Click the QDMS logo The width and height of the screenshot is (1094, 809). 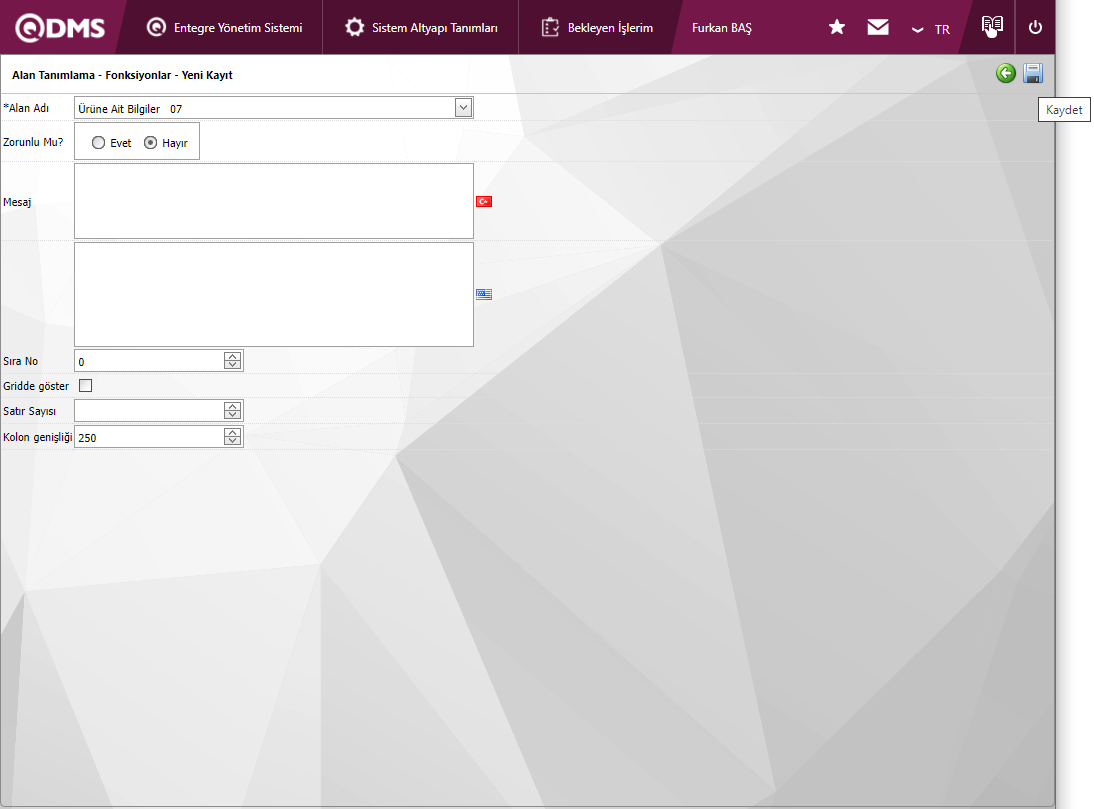click(60, 28)
